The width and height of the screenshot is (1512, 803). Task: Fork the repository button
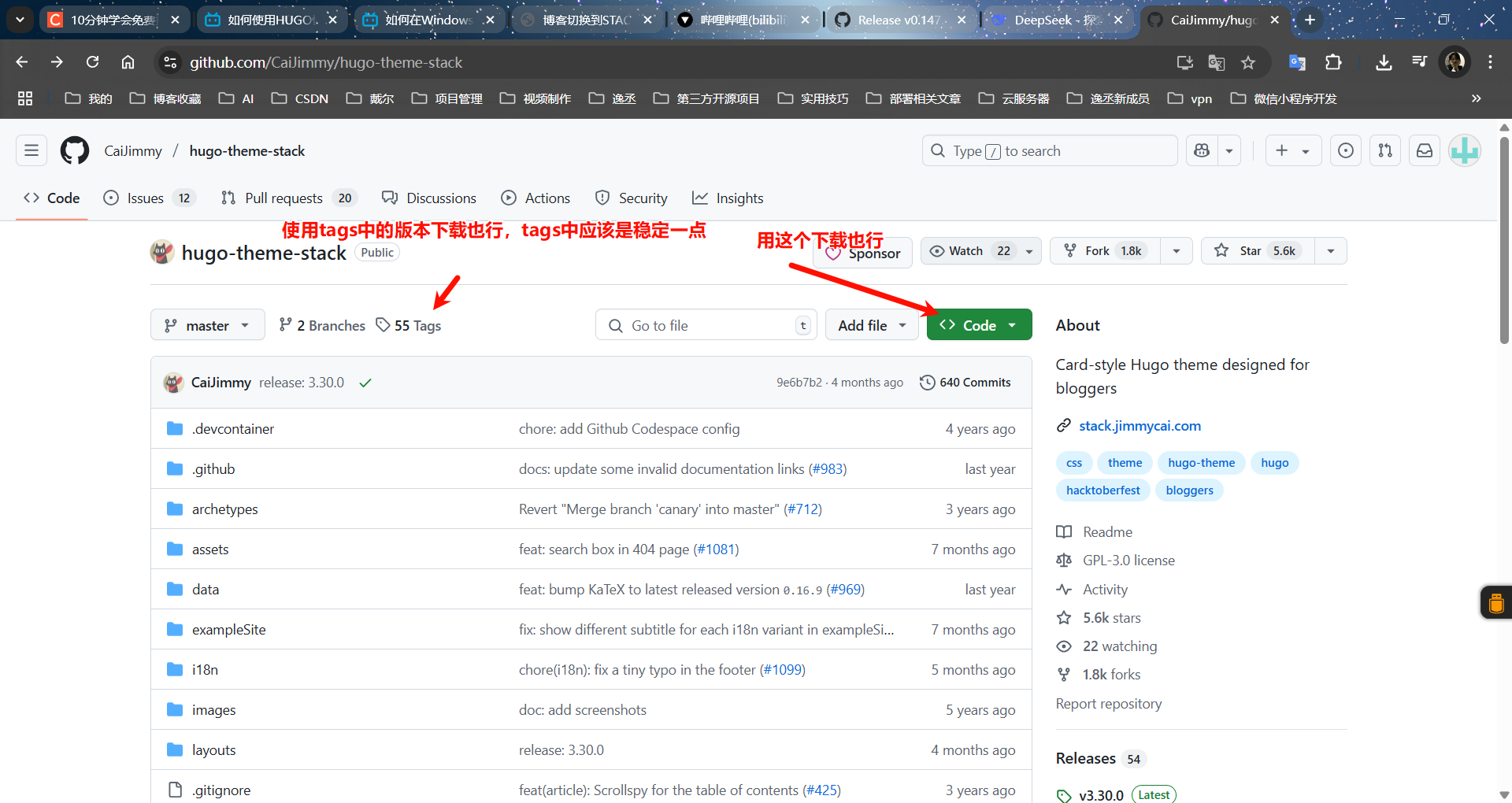point(1105,251)
